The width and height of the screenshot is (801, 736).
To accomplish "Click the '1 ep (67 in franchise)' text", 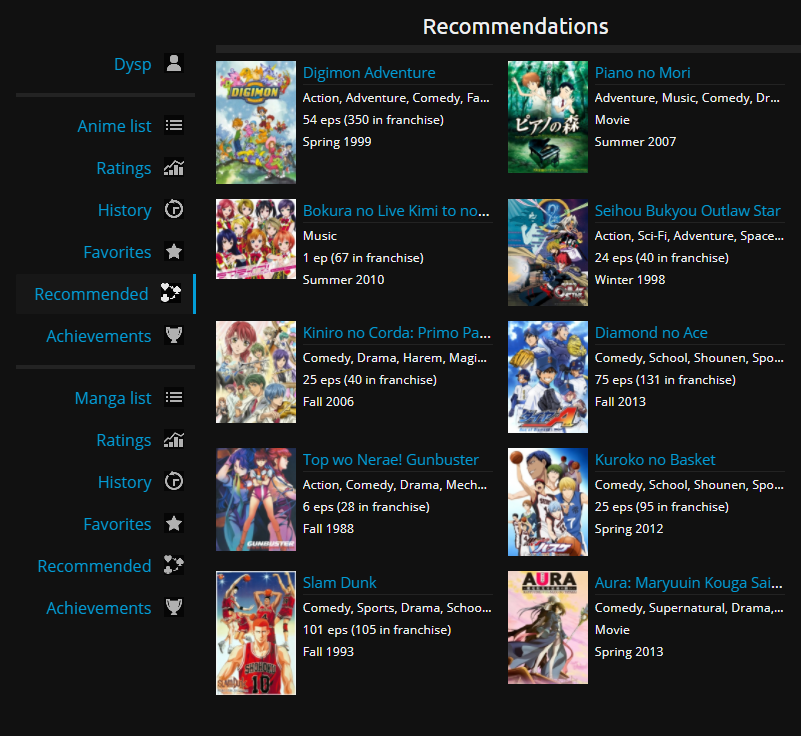I will (x=363, y=258).
